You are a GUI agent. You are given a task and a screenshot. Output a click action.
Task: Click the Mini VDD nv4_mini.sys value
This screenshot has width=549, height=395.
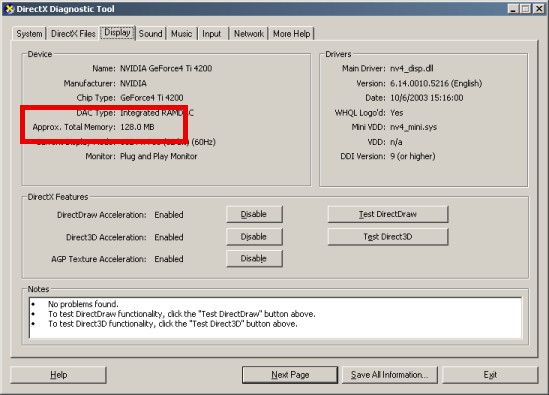pos(414,127)
